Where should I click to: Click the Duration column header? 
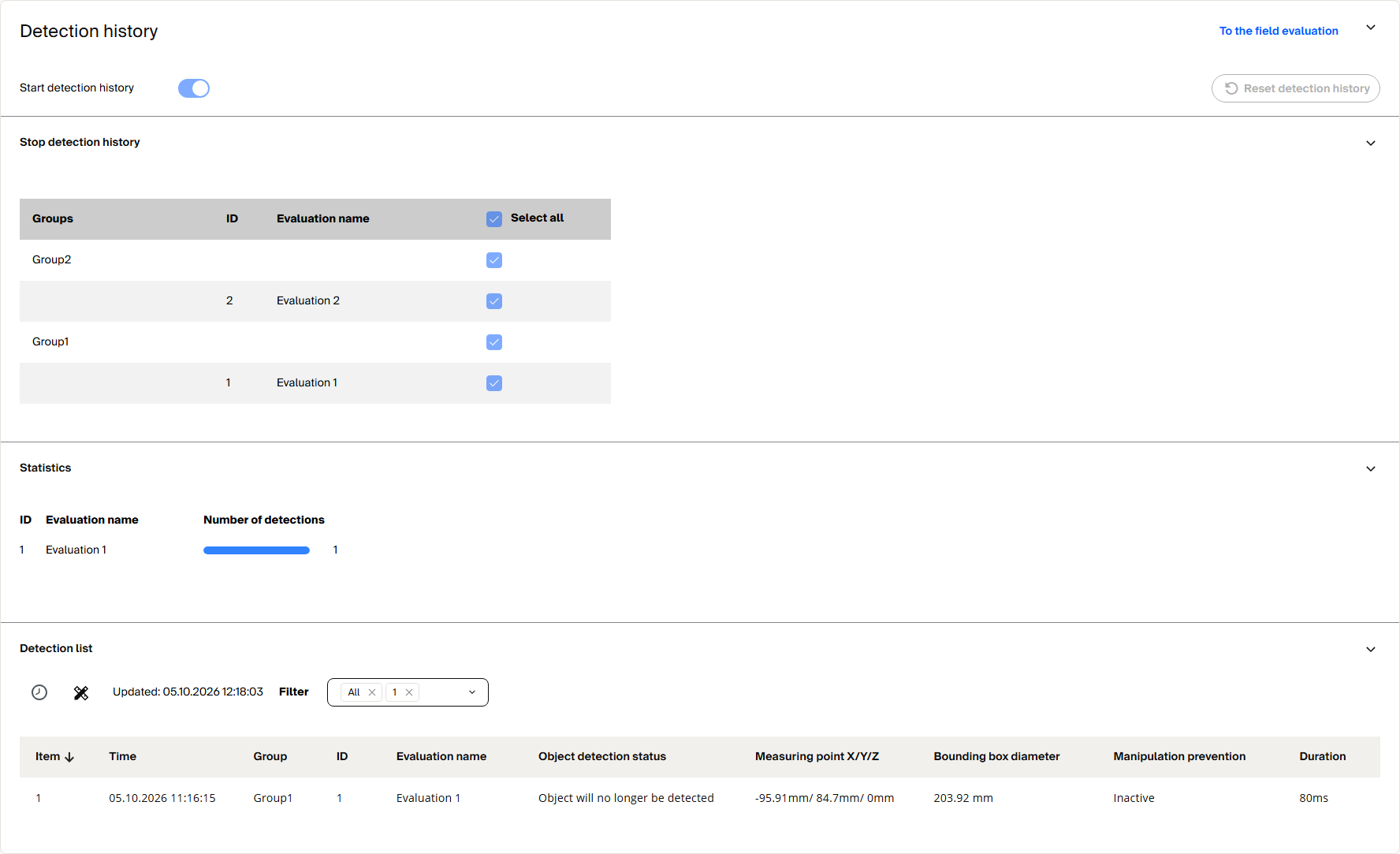[x=1323, y=756]
